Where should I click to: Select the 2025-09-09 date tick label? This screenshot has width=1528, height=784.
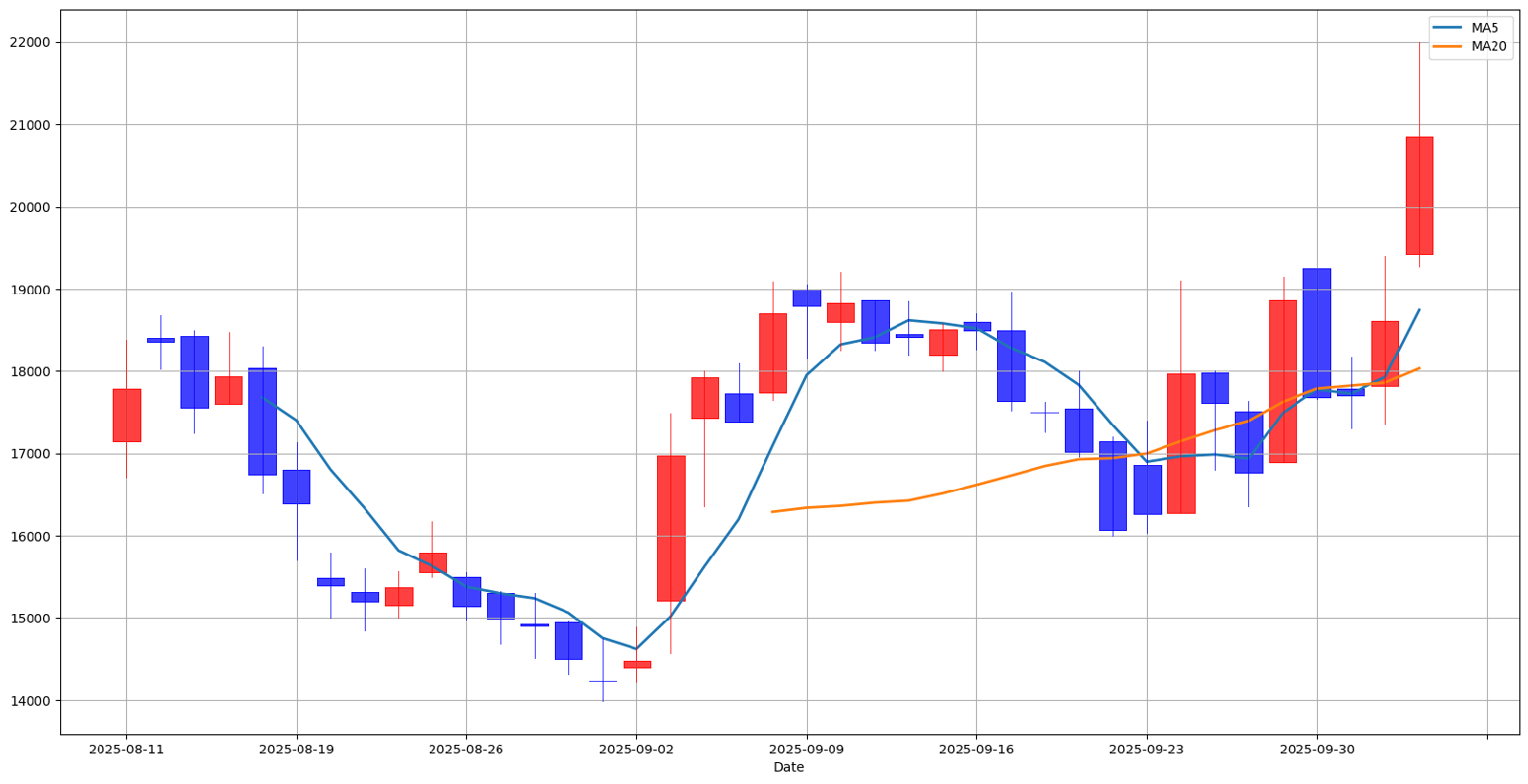click(806, 750)
